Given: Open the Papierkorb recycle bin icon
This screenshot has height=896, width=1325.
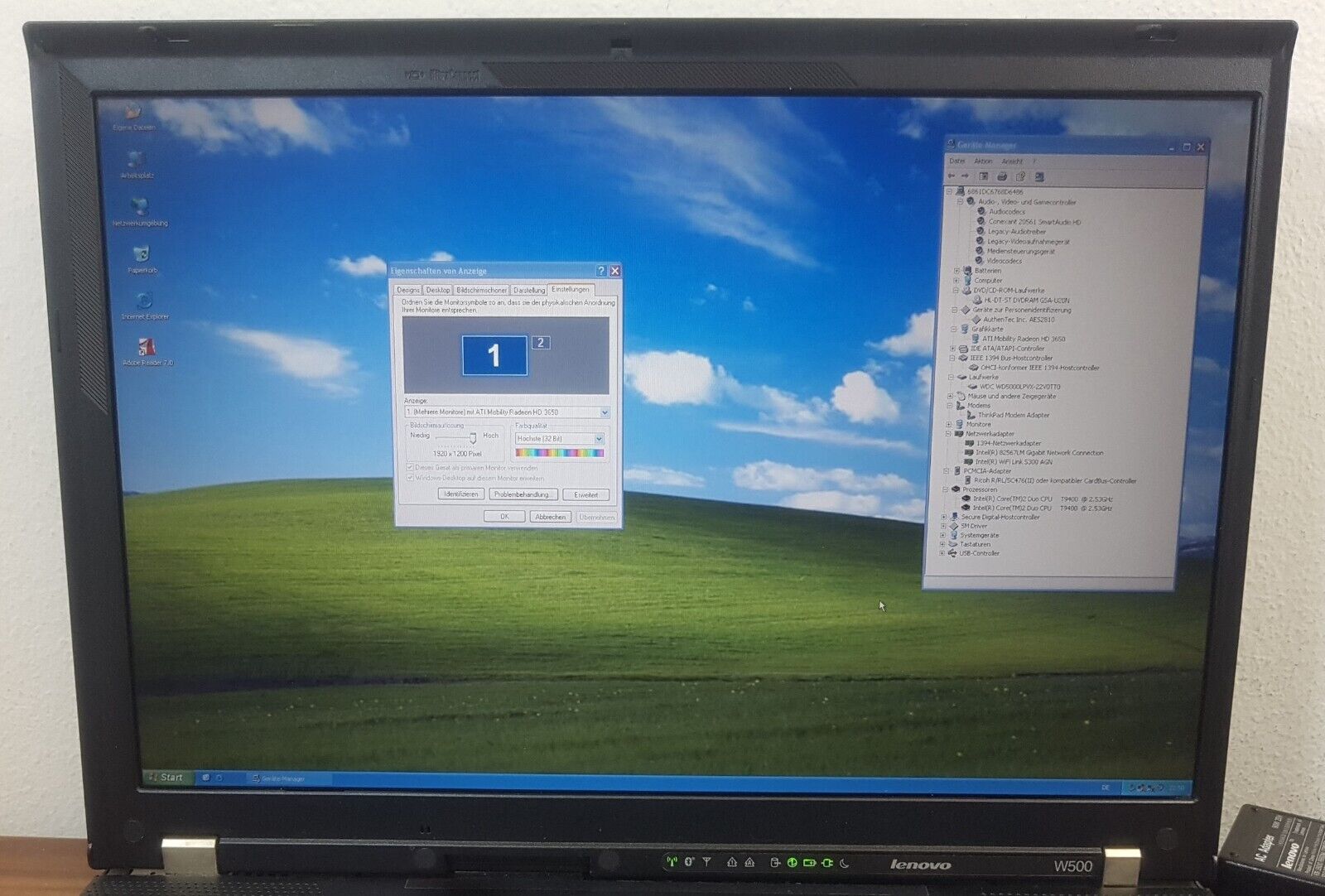Looking at the screenshot, I should (142, 258).
